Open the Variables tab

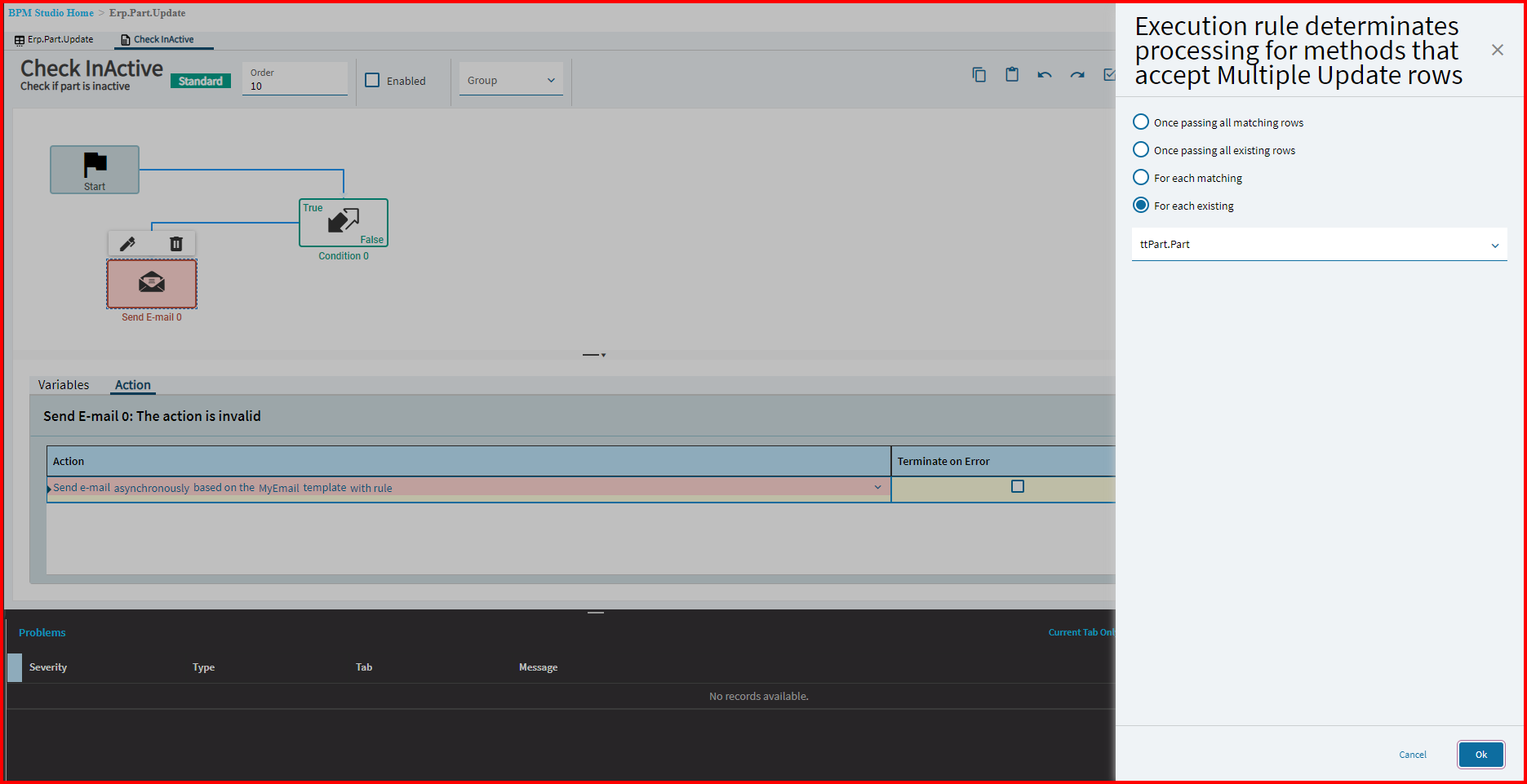[64, 385]
